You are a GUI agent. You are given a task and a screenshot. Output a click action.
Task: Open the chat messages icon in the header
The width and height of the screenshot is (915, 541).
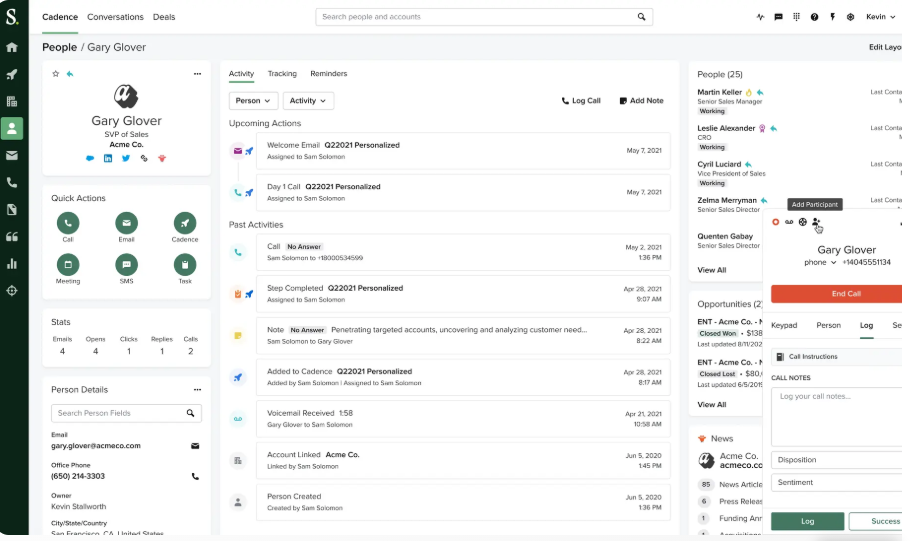(778, 17)
